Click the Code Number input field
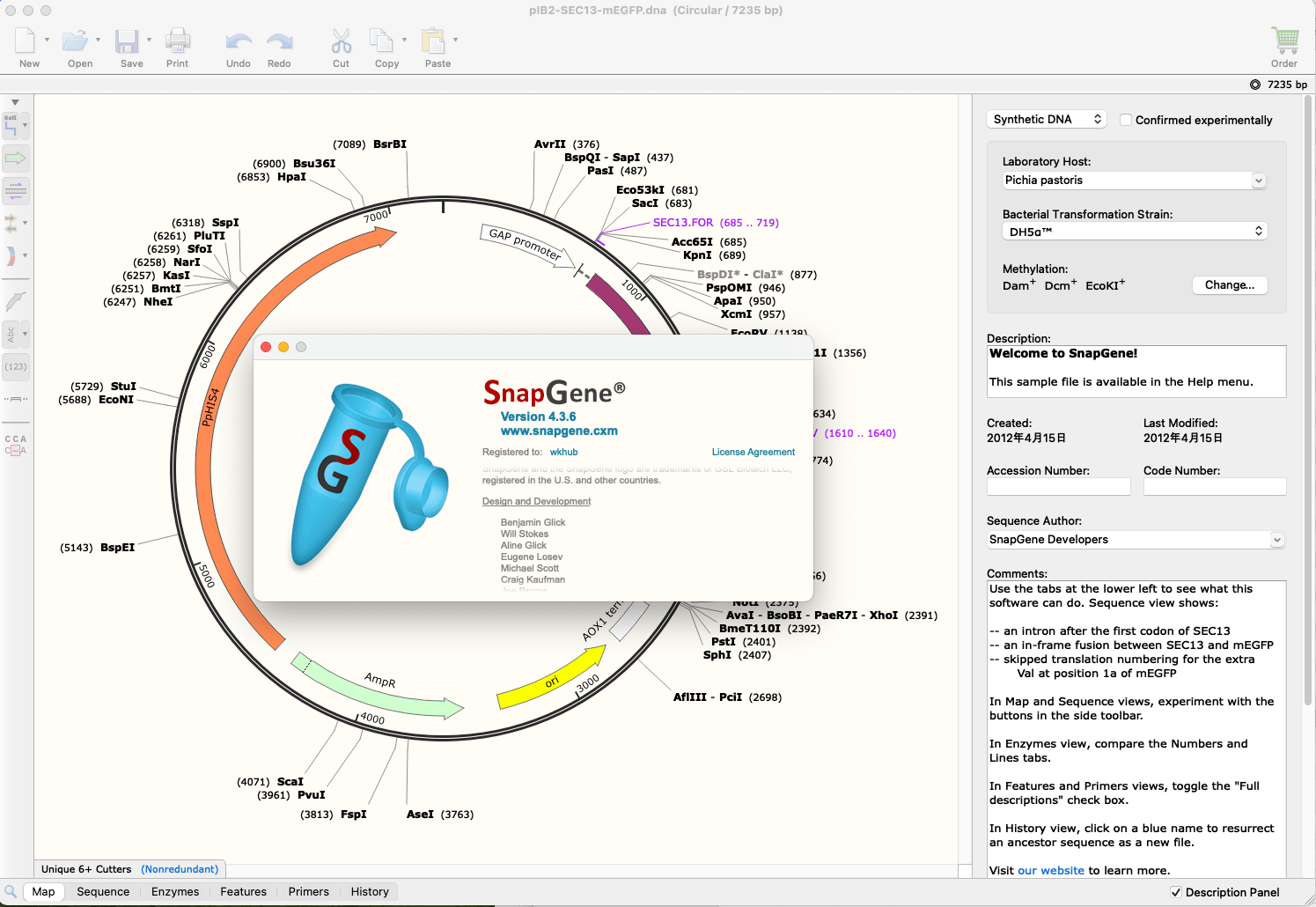Viewport: 1316px width, 907px height. pos(1215,486)
